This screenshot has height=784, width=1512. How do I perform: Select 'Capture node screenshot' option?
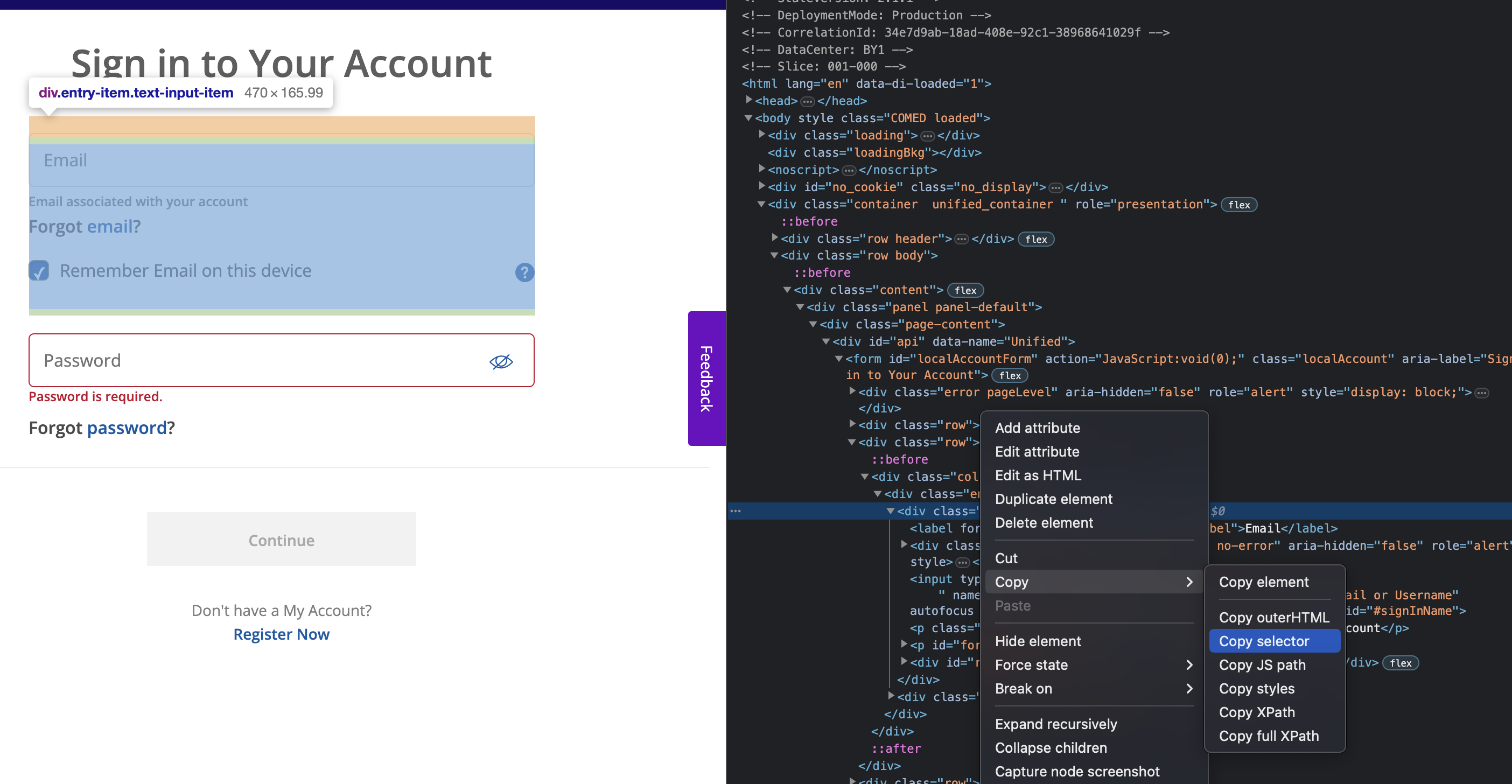click(1077, 771)
